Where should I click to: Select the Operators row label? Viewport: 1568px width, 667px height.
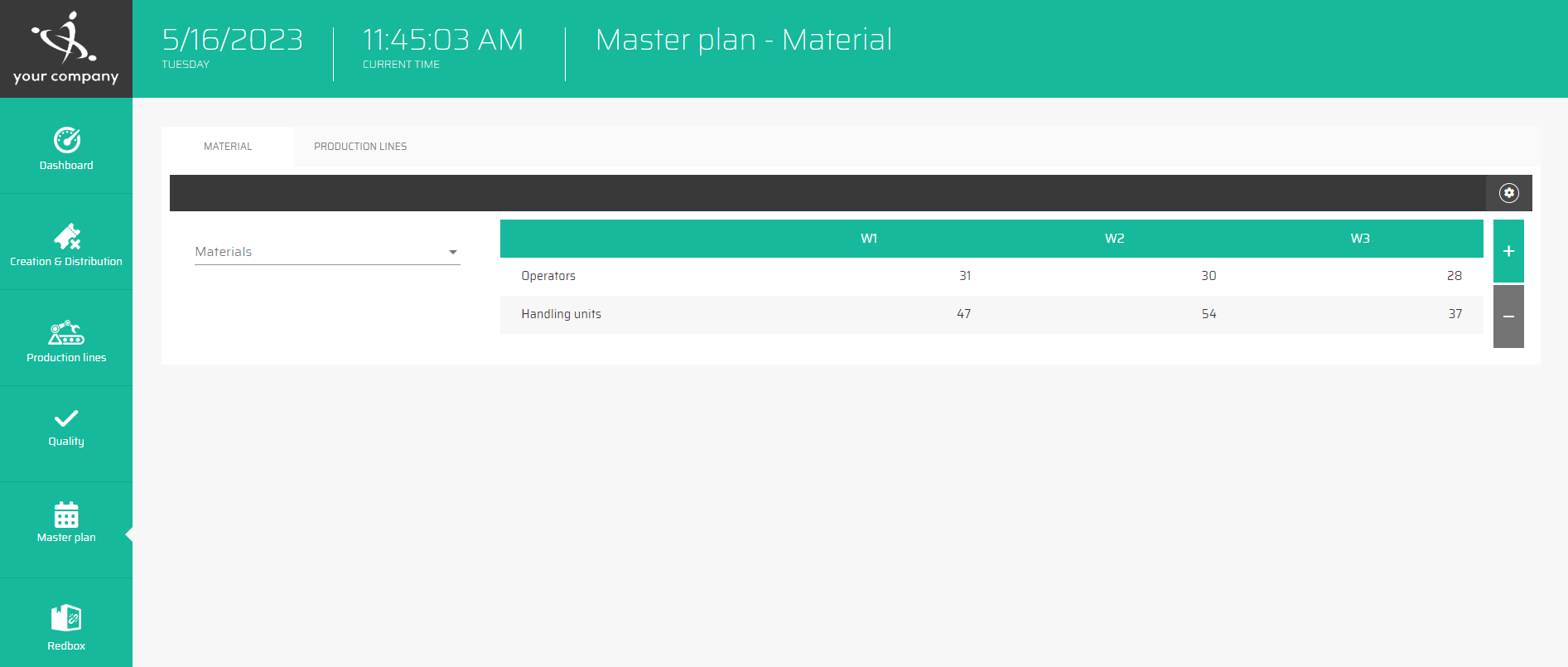tap(548, 276)
